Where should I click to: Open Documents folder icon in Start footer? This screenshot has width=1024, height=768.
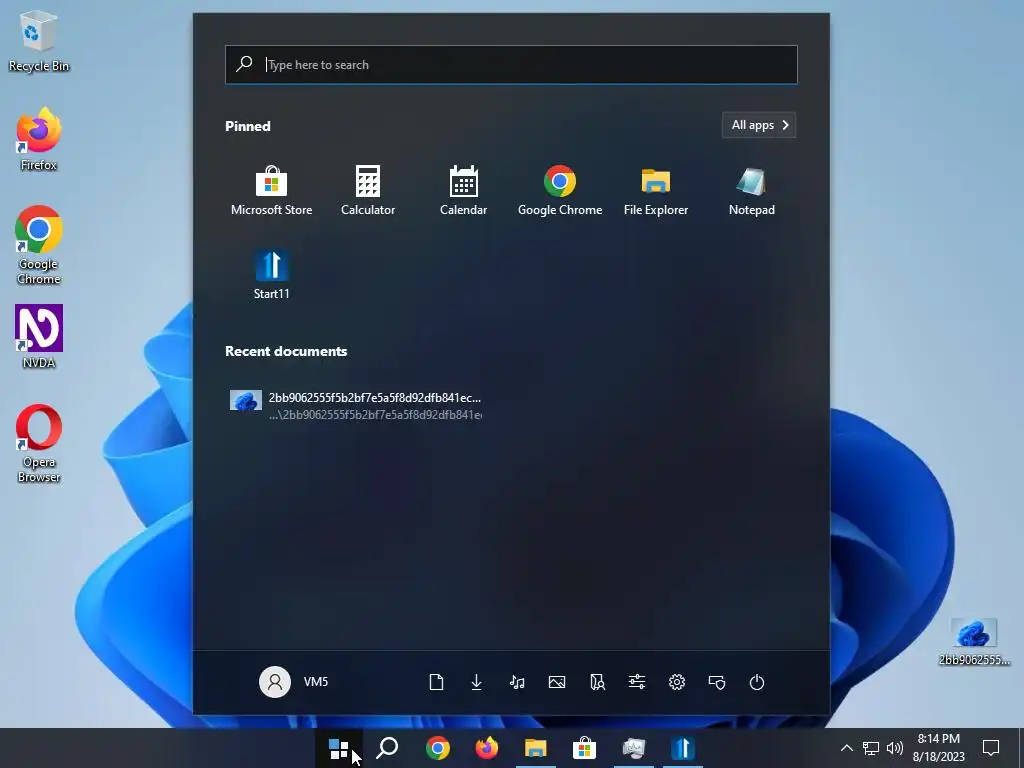pos(436,682)
